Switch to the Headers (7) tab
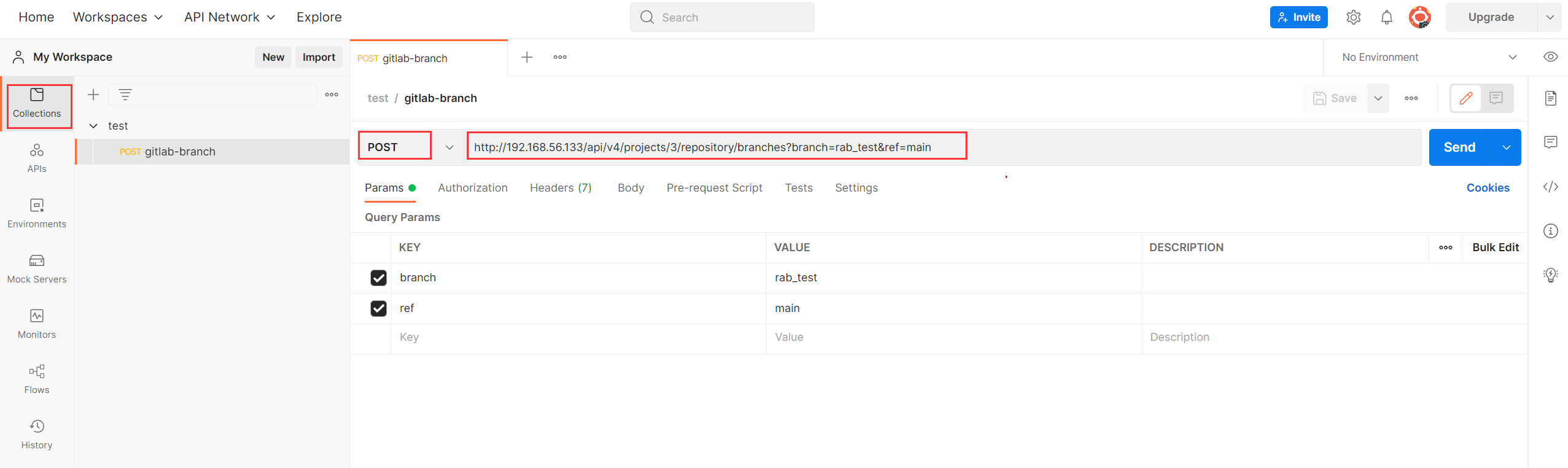Image resolution: width=1568 pixels, height=468 pixels. pyautogui.click(x=561, y=188)
